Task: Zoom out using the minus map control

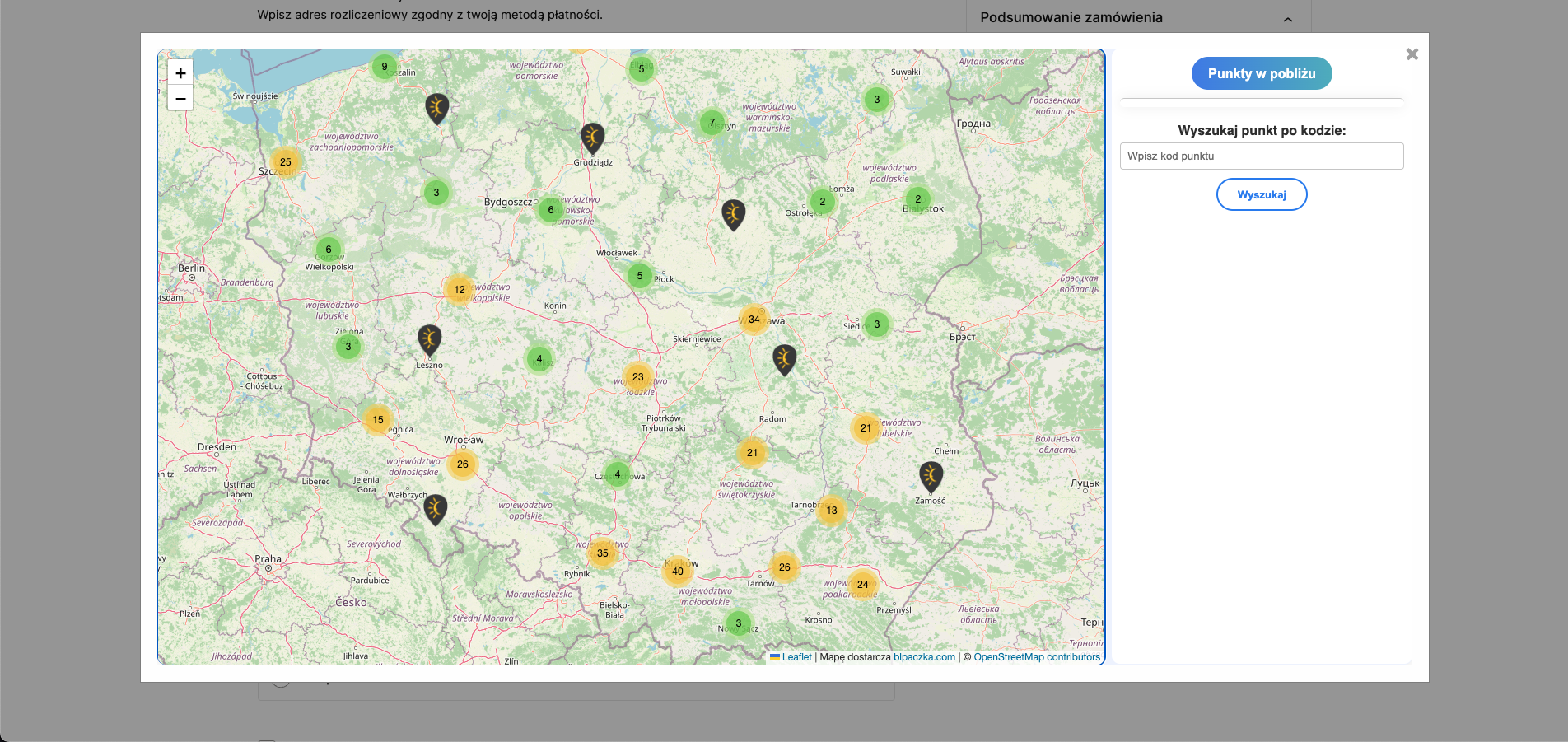Action: pos(180,98)
